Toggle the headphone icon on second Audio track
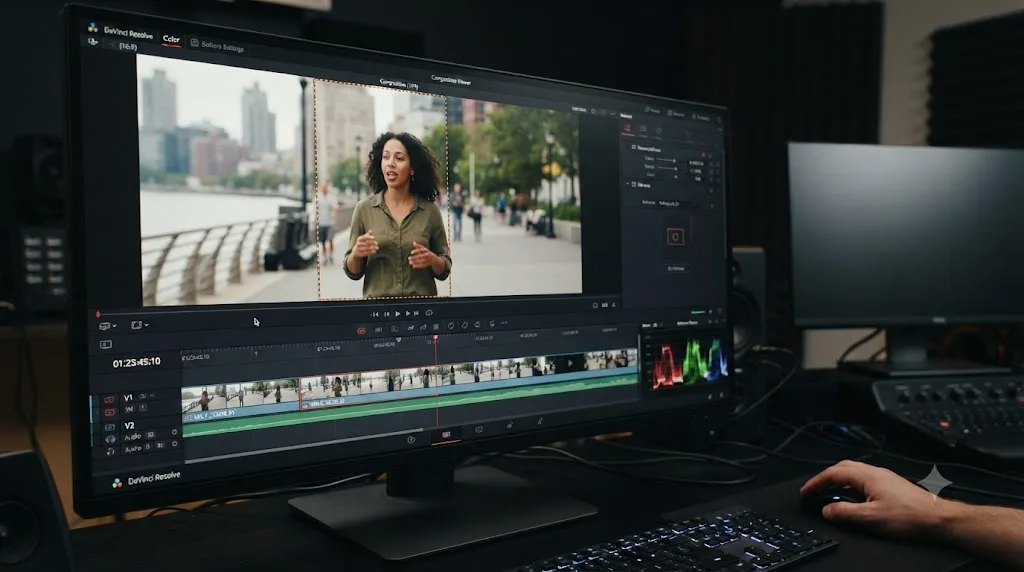 coord(110,451)
